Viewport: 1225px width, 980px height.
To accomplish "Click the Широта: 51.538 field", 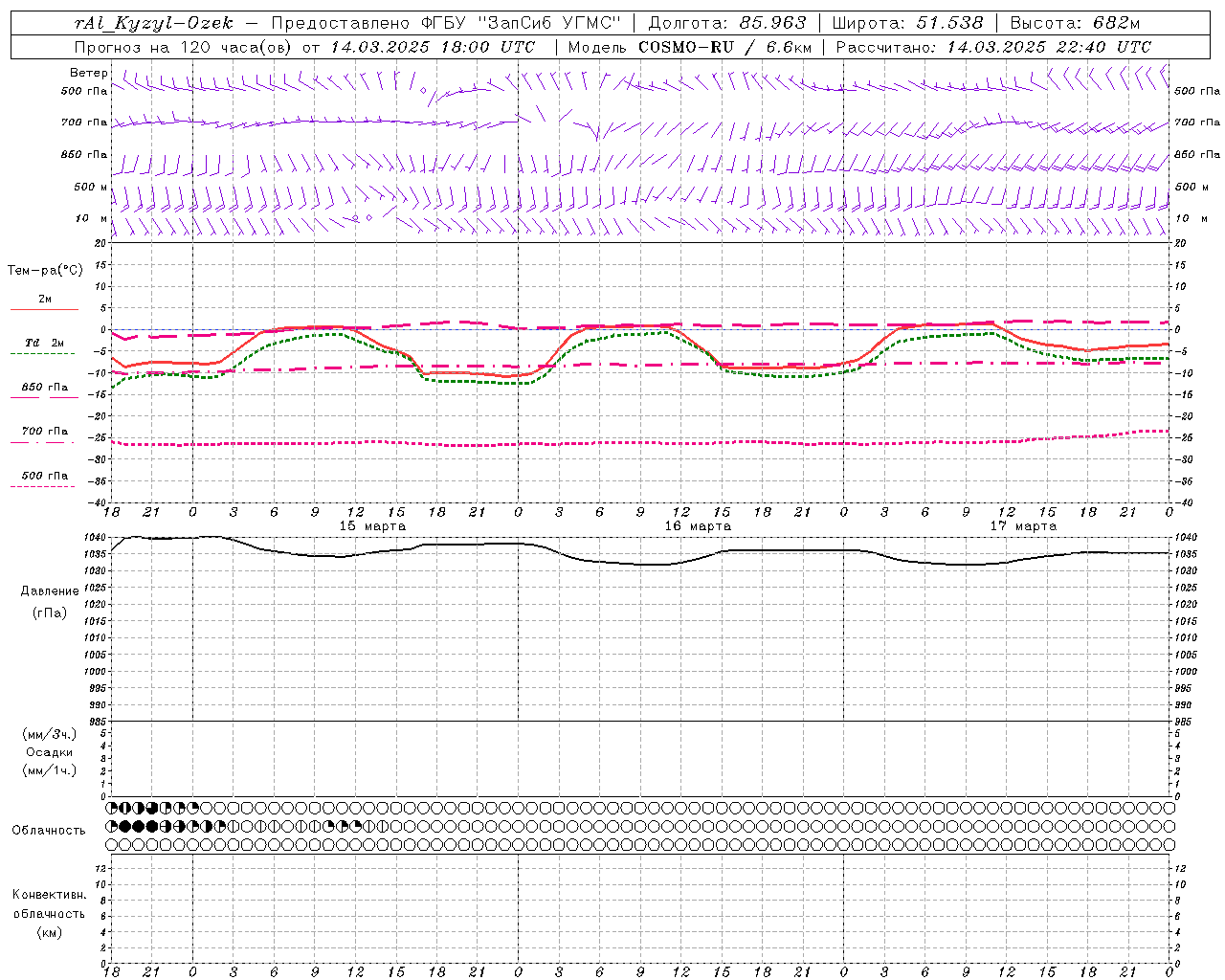I will [908, 23].
